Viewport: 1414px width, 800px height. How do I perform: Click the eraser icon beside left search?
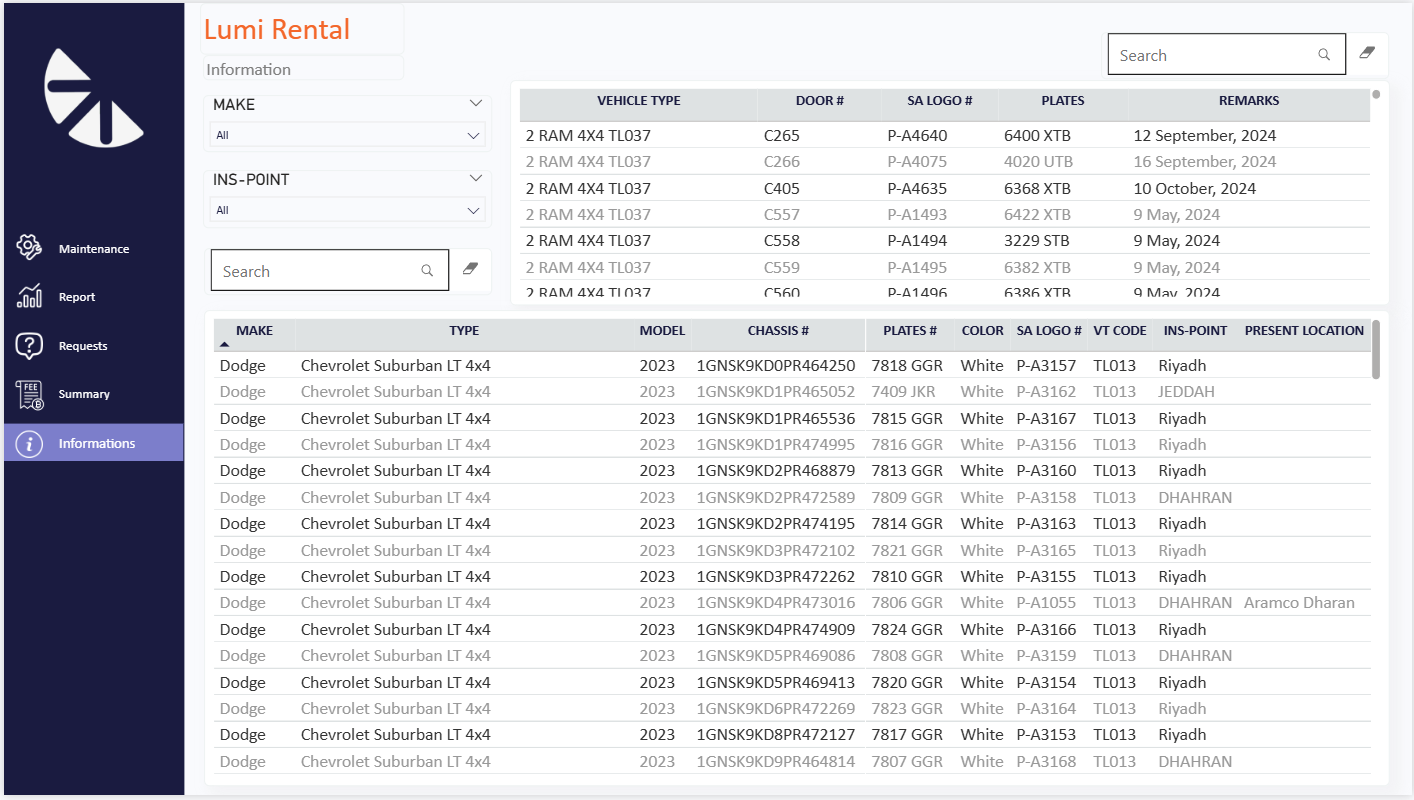tap(471, 269)
